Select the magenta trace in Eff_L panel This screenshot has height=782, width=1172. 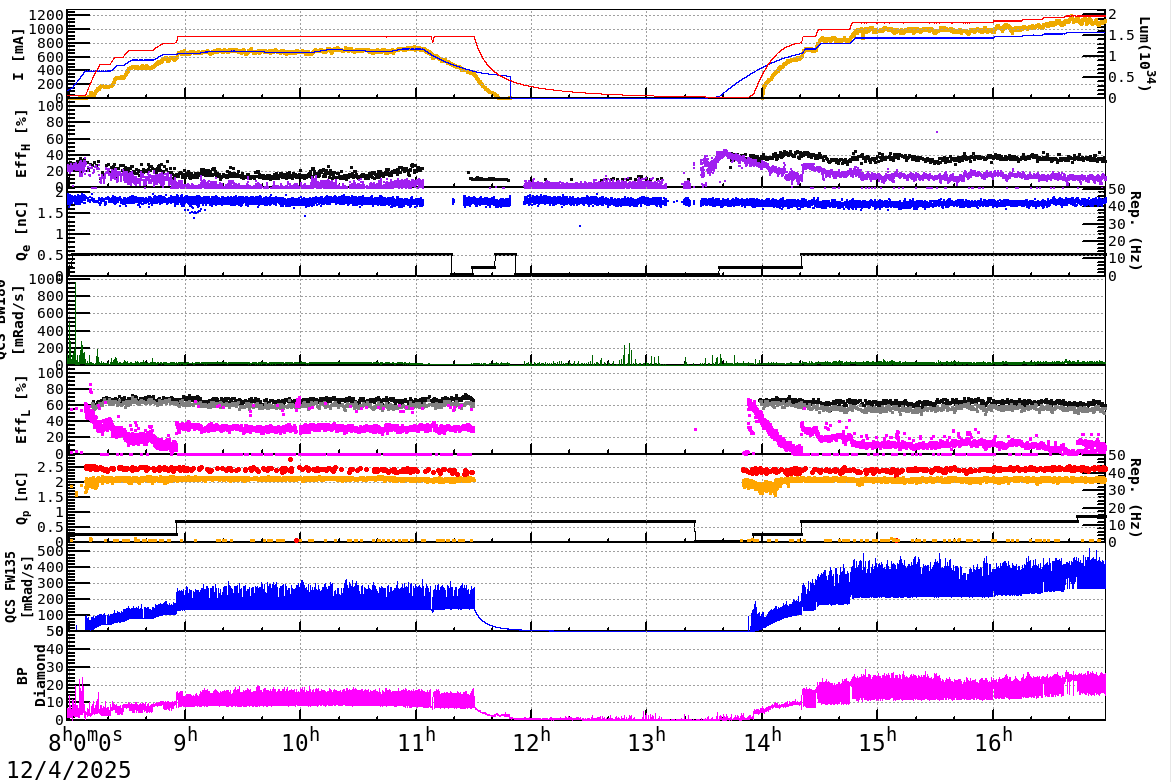[300, 427]
